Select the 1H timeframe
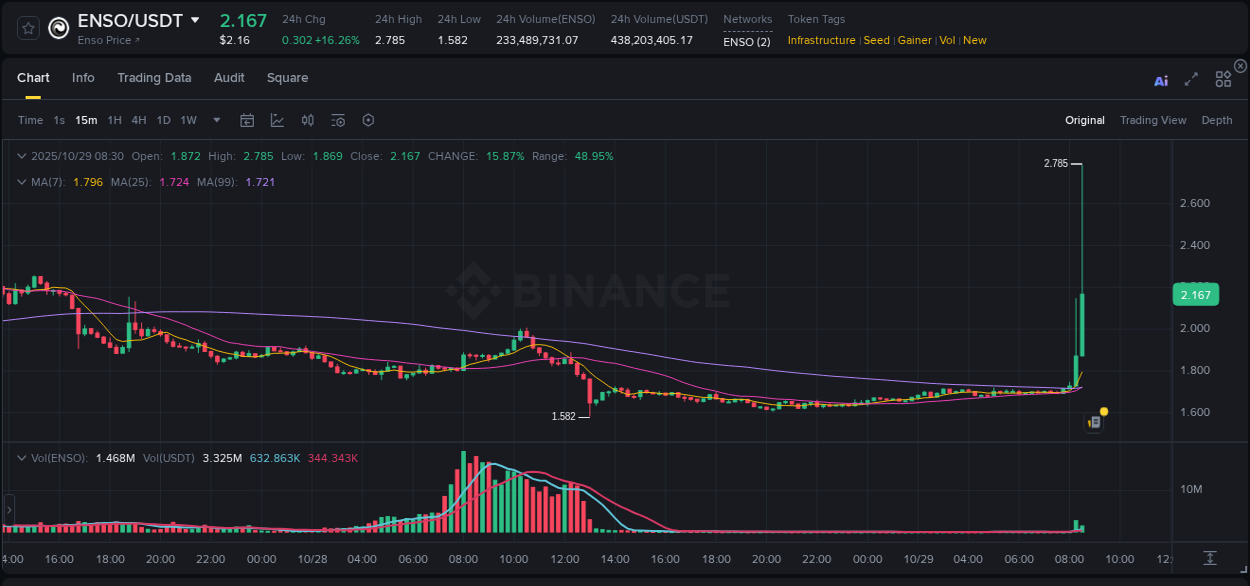The width and height of the screenshot is (1250, 586). [115, 120]
